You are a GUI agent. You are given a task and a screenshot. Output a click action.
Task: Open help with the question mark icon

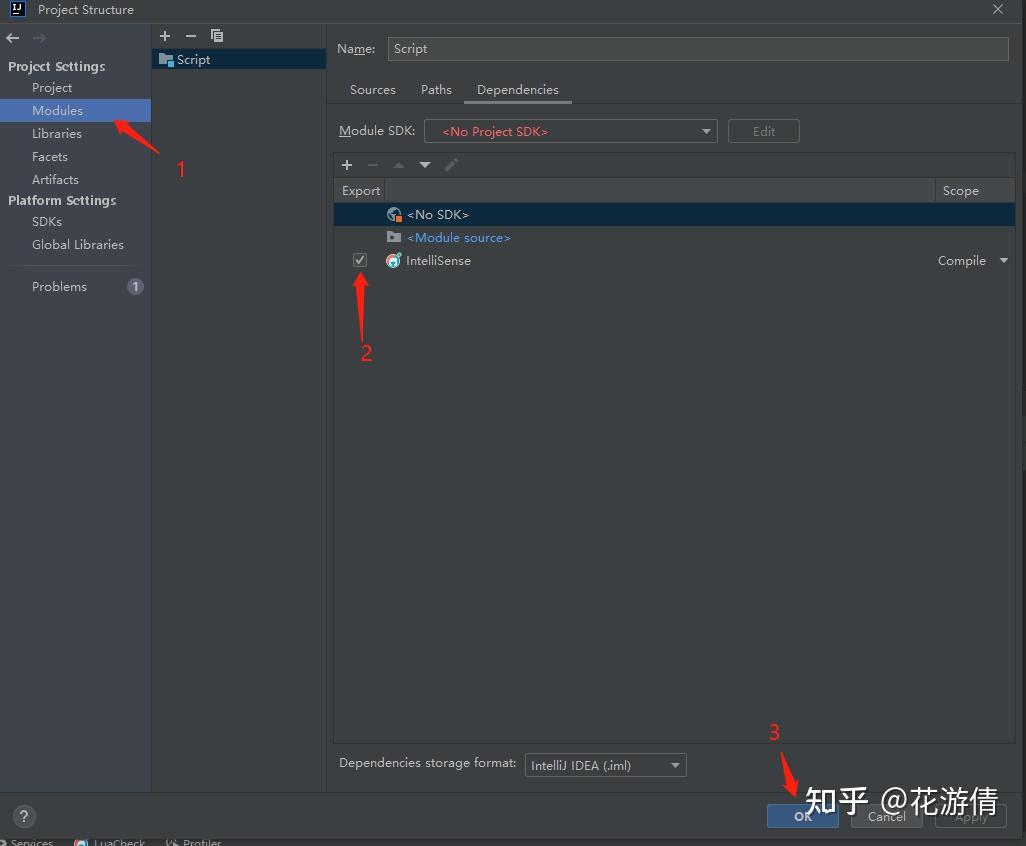pos(23,816)
